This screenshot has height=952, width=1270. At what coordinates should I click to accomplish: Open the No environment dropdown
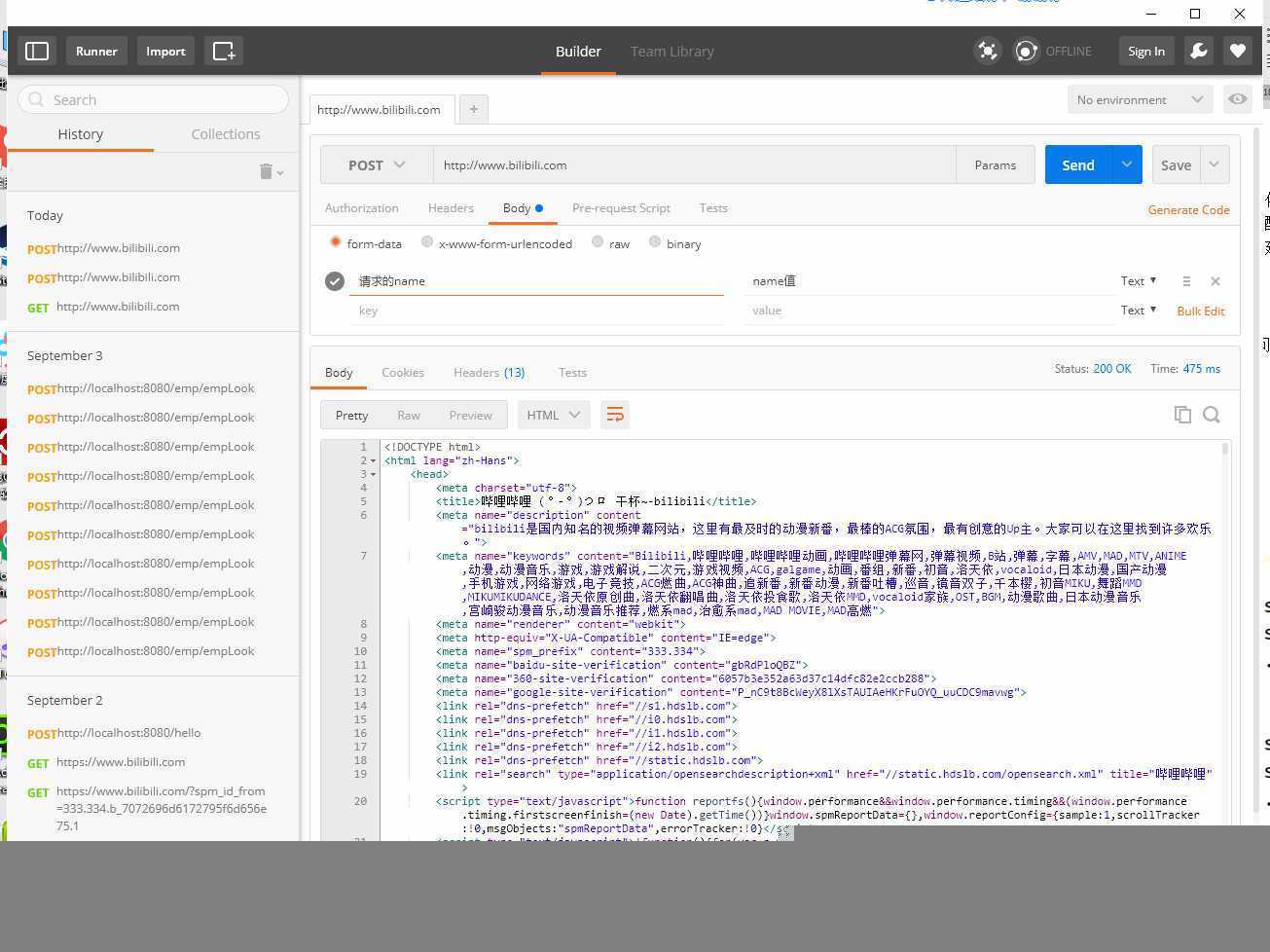pos(1140,99)
